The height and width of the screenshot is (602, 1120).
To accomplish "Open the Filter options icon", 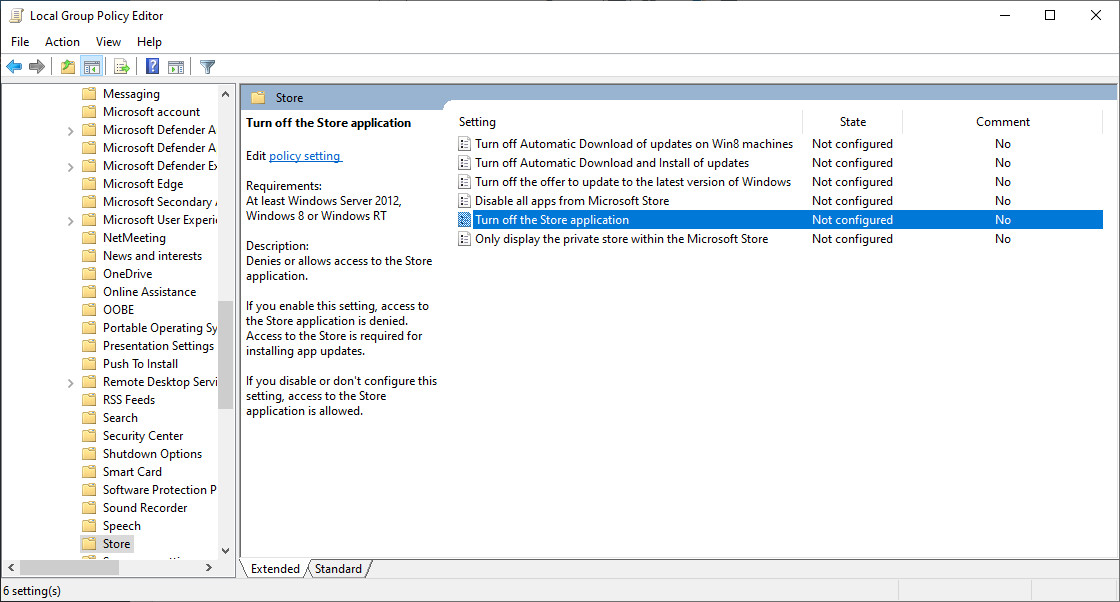I will (x=207, y=66).
